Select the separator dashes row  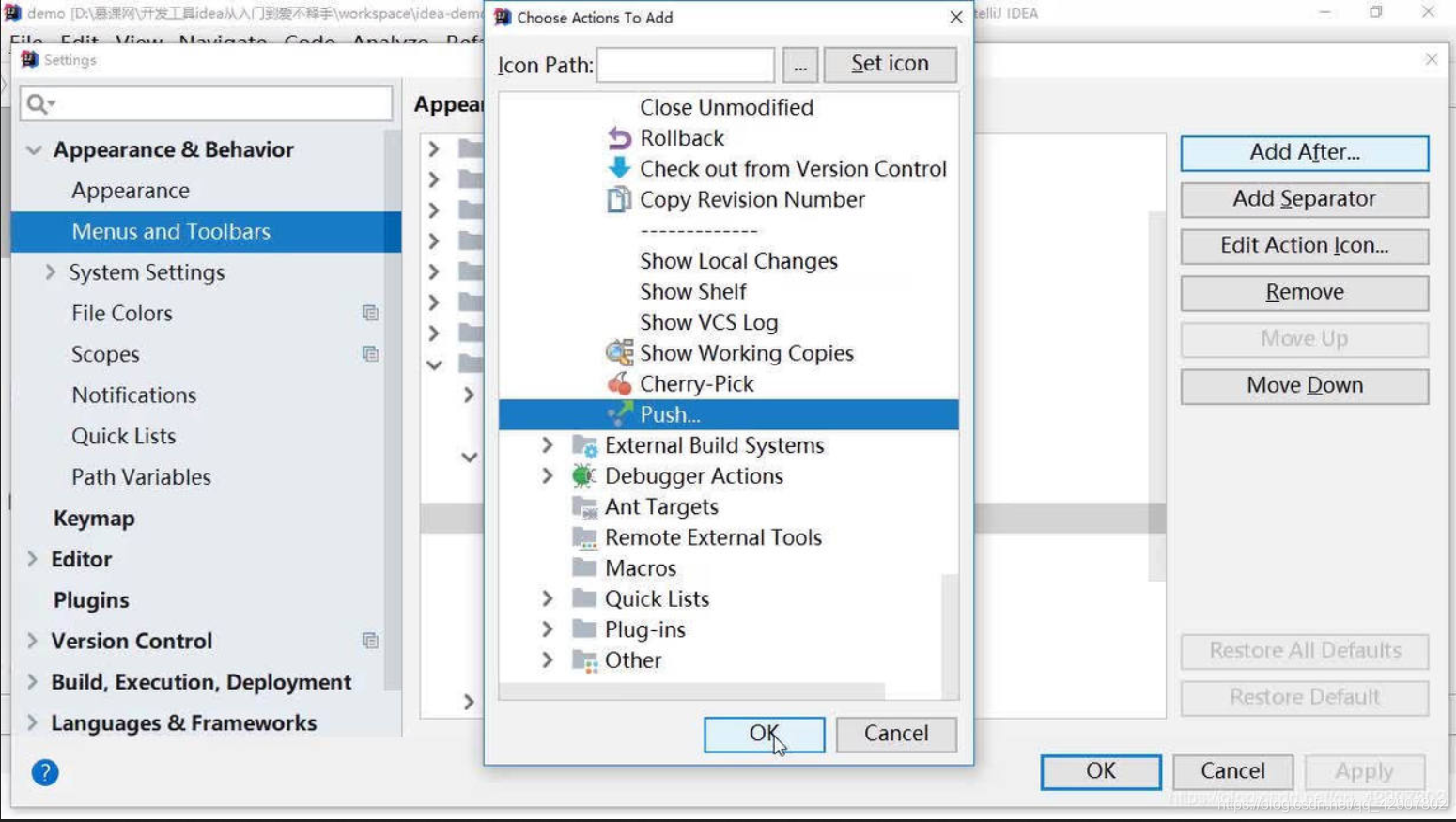coord(699,230)
